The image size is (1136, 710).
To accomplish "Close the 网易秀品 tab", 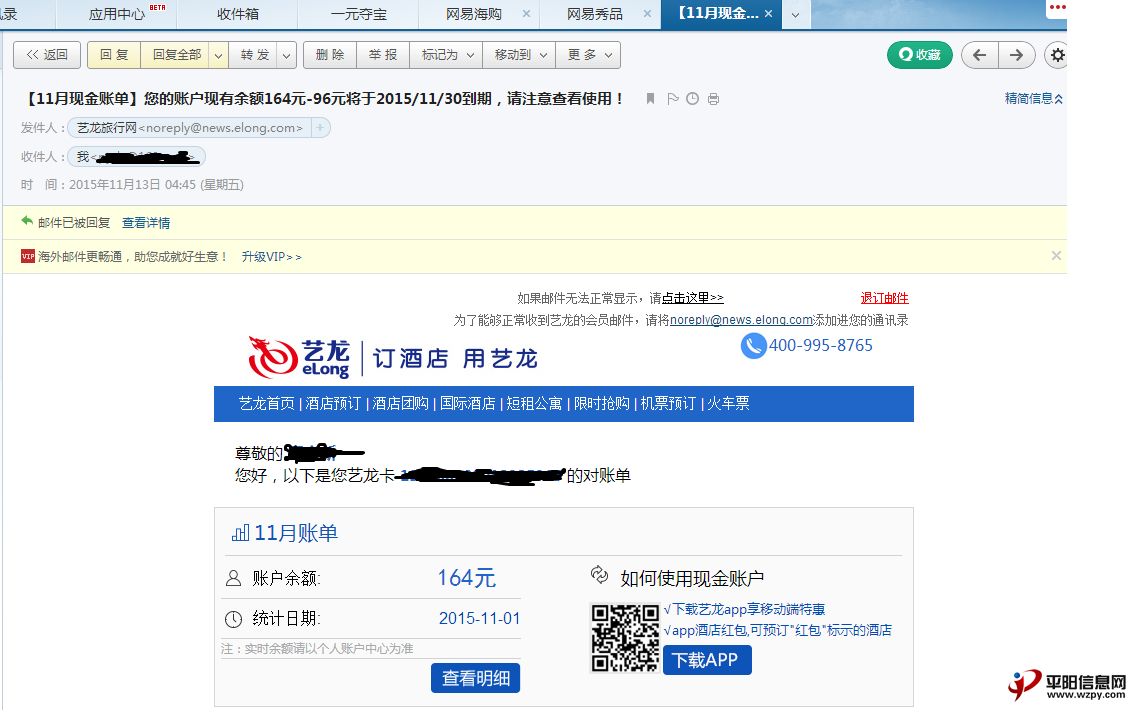I will (x=648, y=14).
